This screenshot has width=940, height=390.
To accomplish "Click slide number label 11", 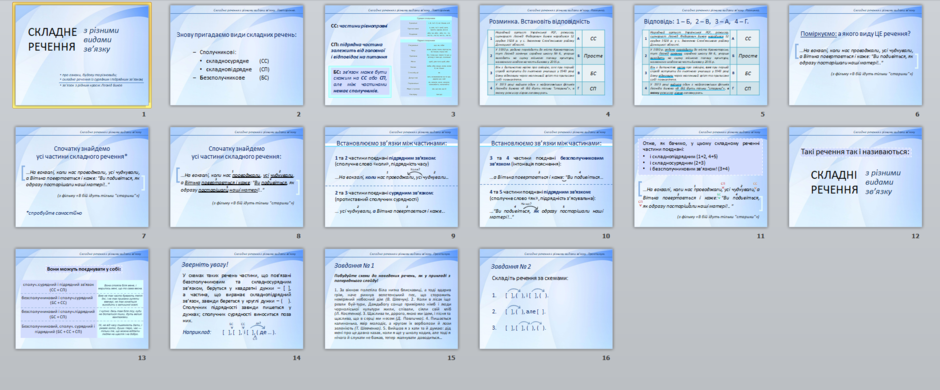I will click(x=761, y=235).
